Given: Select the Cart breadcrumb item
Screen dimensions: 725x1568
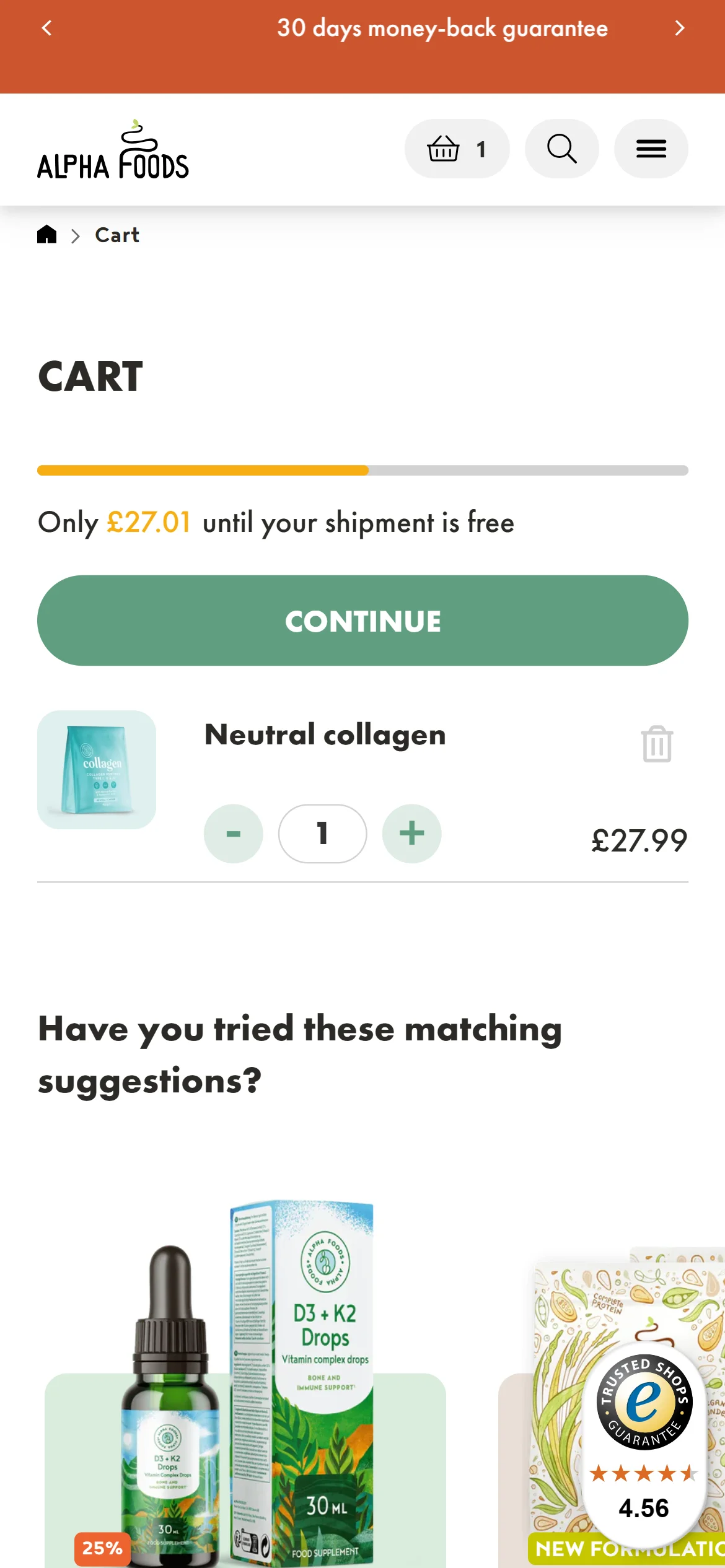Looking at the screenshot, I should click(x=117, y=235).
